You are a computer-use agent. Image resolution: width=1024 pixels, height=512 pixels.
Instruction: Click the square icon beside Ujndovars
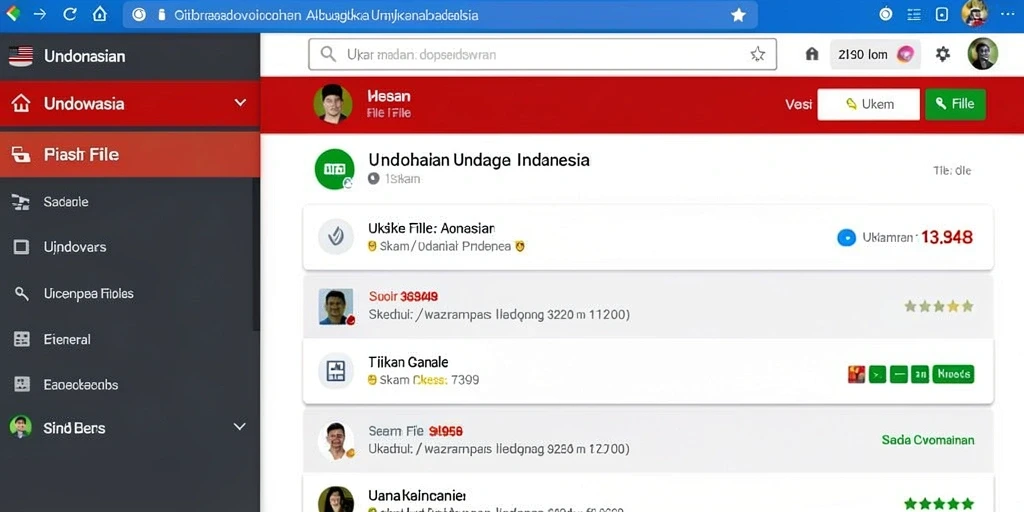pyautogui.click(x=22, y=247)
